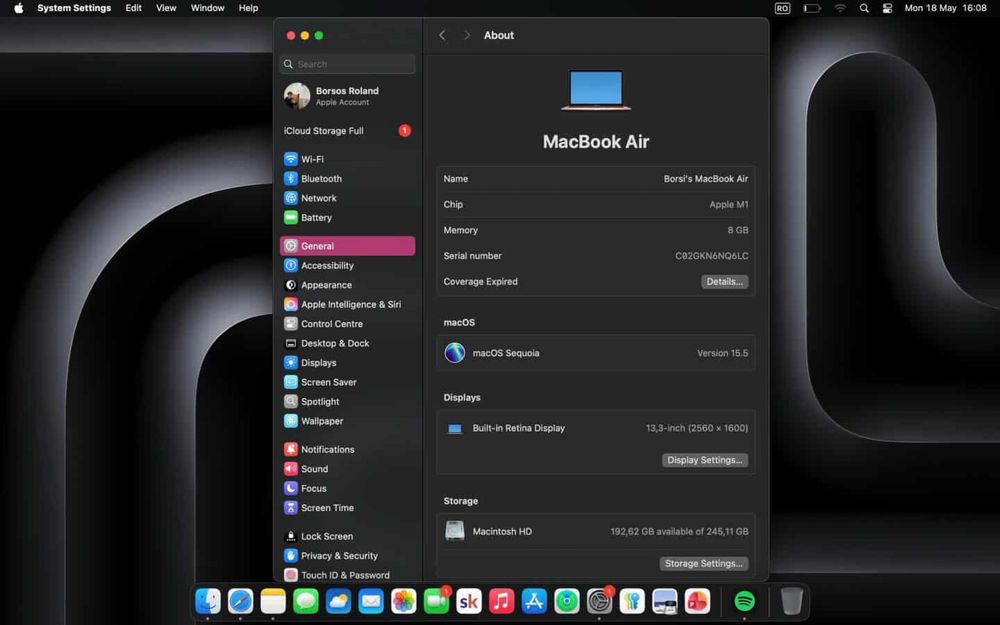The width and height of the screenshot is (1000, 625).
Task: Click the date and time in menu bar
Action: [945, 8]
